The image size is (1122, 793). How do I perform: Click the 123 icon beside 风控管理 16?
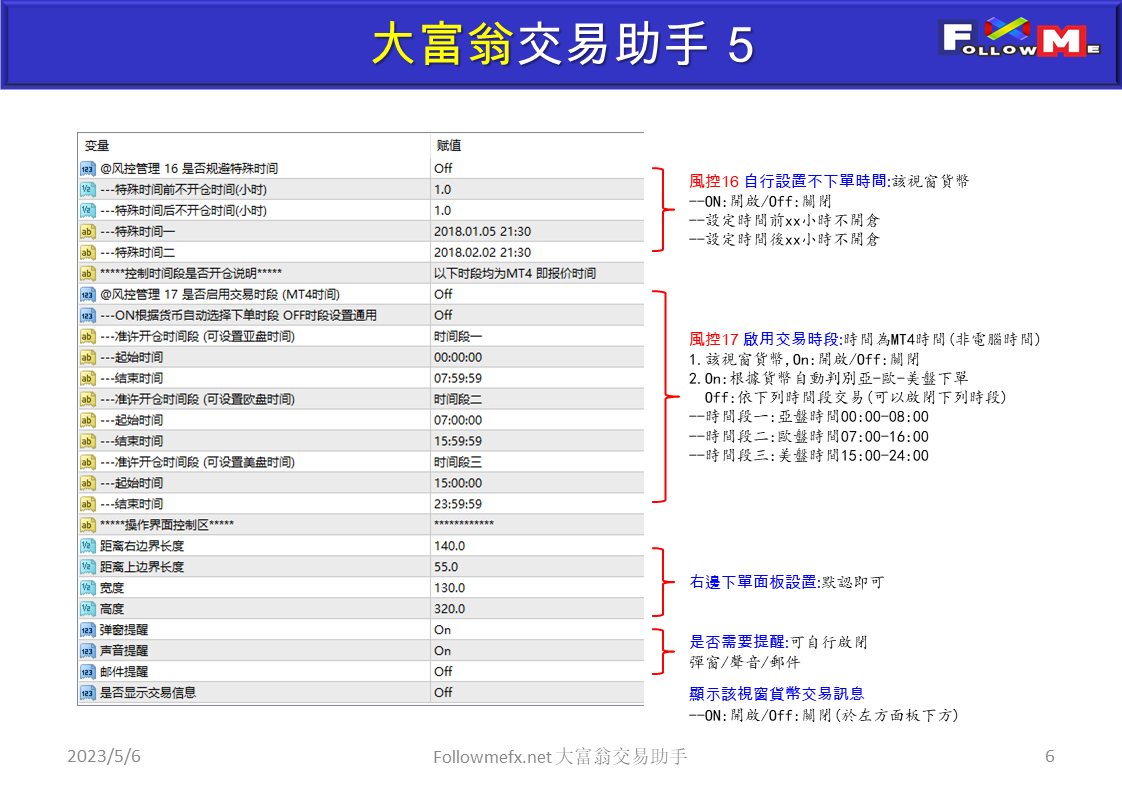pos(87,168)
